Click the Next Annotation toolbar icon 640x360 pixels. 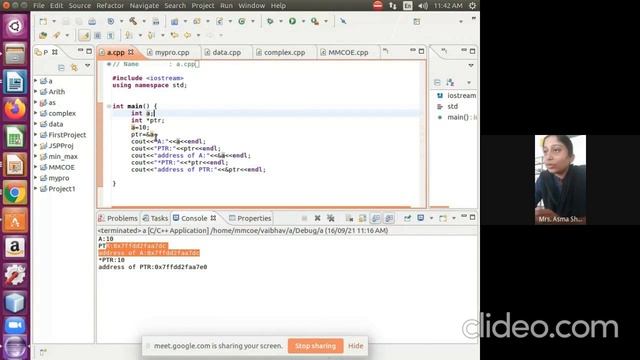pos(129,36)
